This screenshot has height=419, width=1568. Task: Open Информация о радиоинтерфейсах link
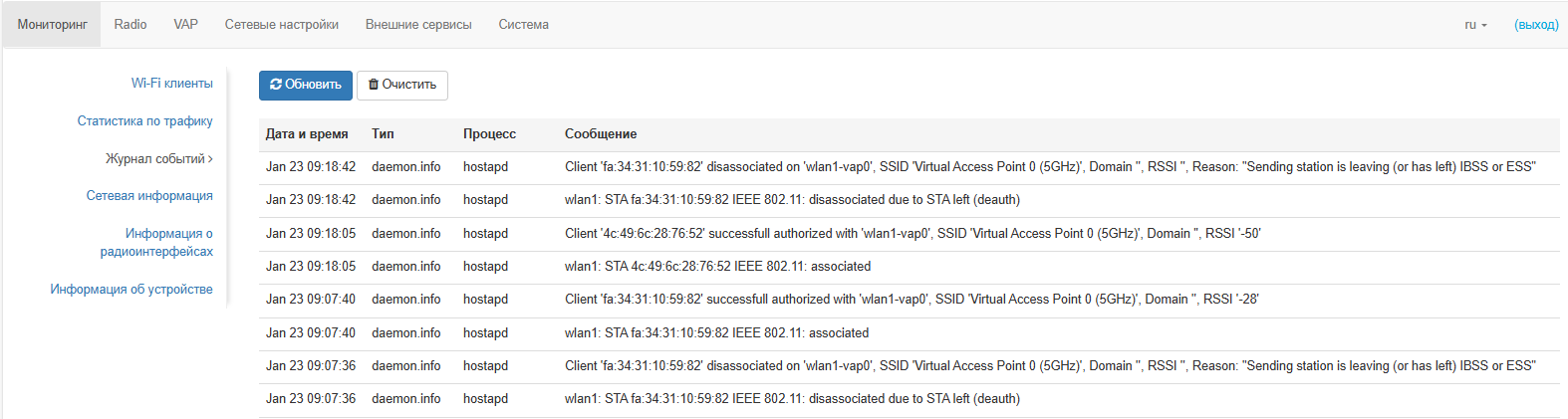pyautogui.click(x=157, y=243)
